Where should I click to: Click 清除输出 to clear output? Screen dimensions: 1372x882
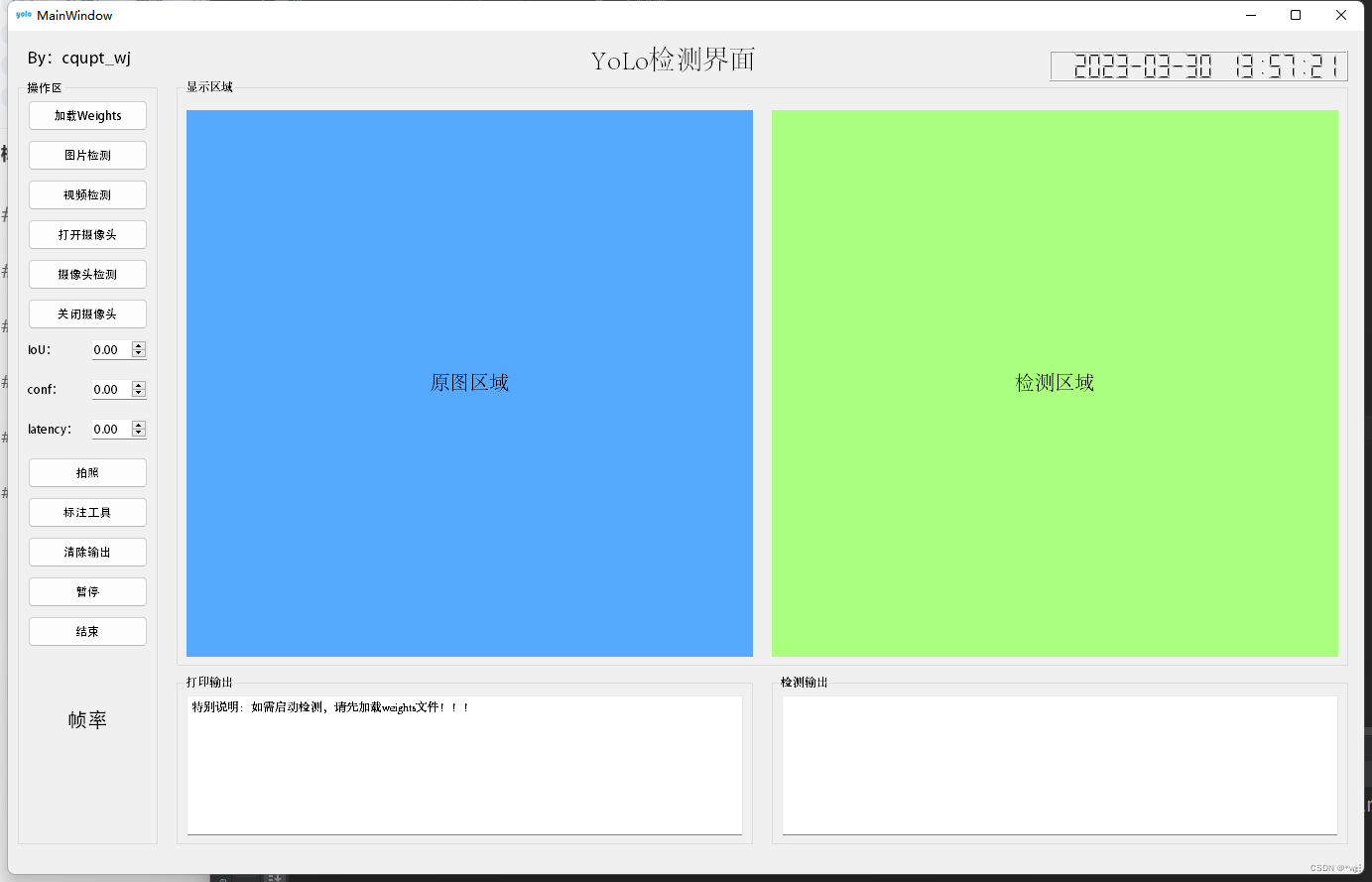pos(87,553)
